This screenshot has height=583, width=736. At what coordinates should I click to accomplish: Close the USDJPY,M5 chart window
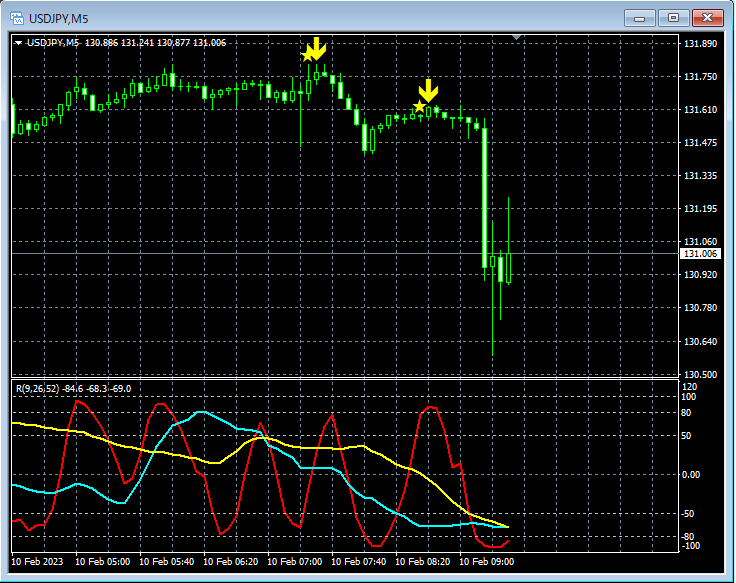[708, 17]
